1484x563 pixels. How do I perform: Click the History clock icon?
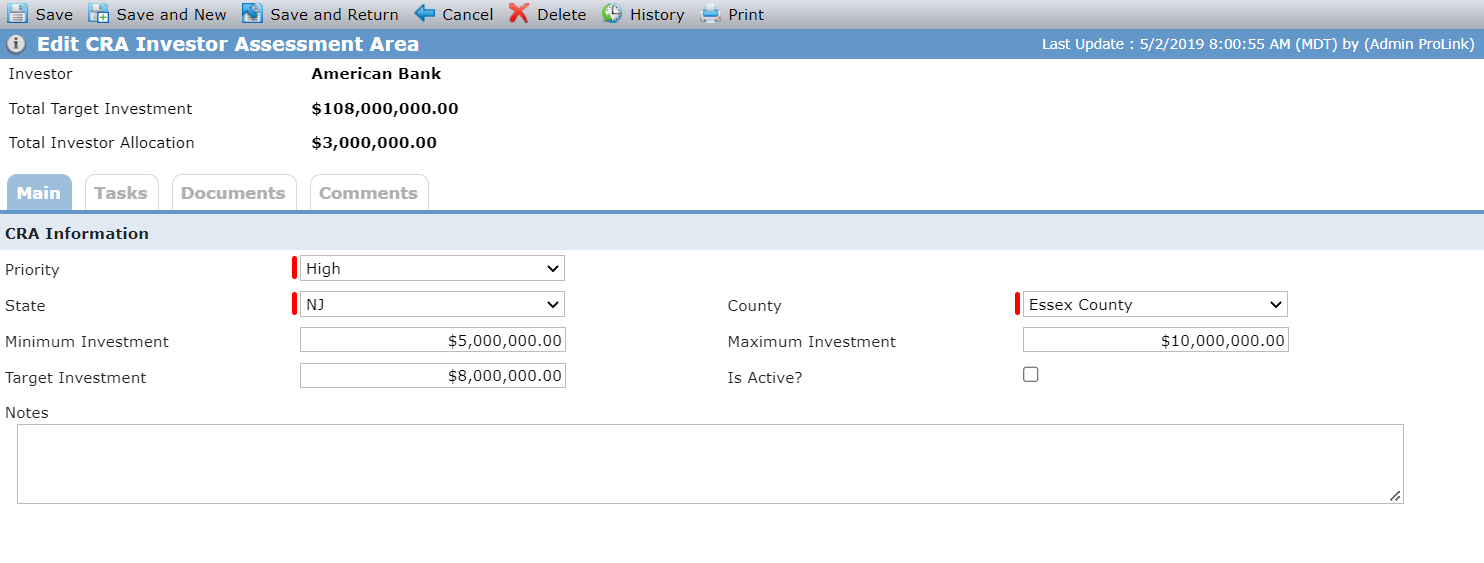click(612, 14)
